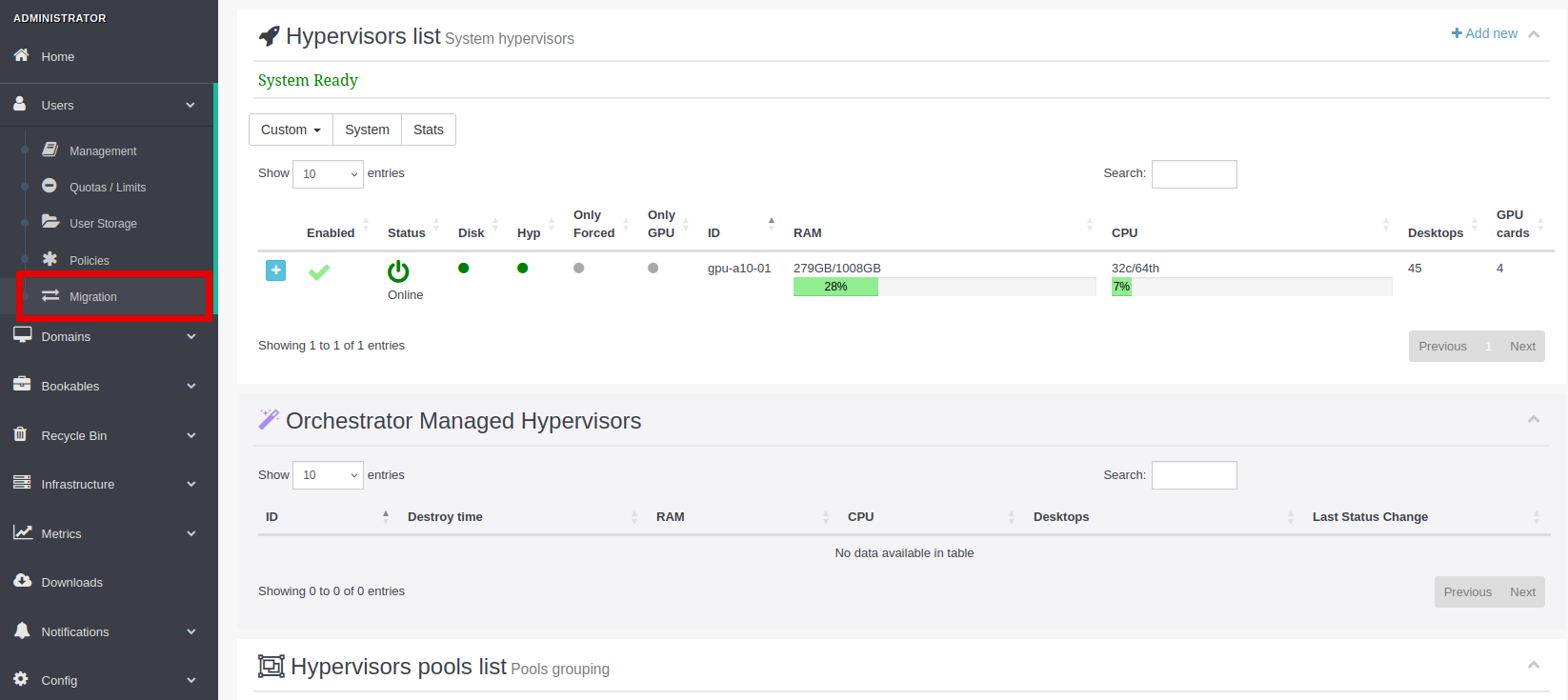Image resolution: width=1568 pixels, height=700 pixels.
Task: Click the Recycle Bin trash icon
Action: click(x=21, y=434)
